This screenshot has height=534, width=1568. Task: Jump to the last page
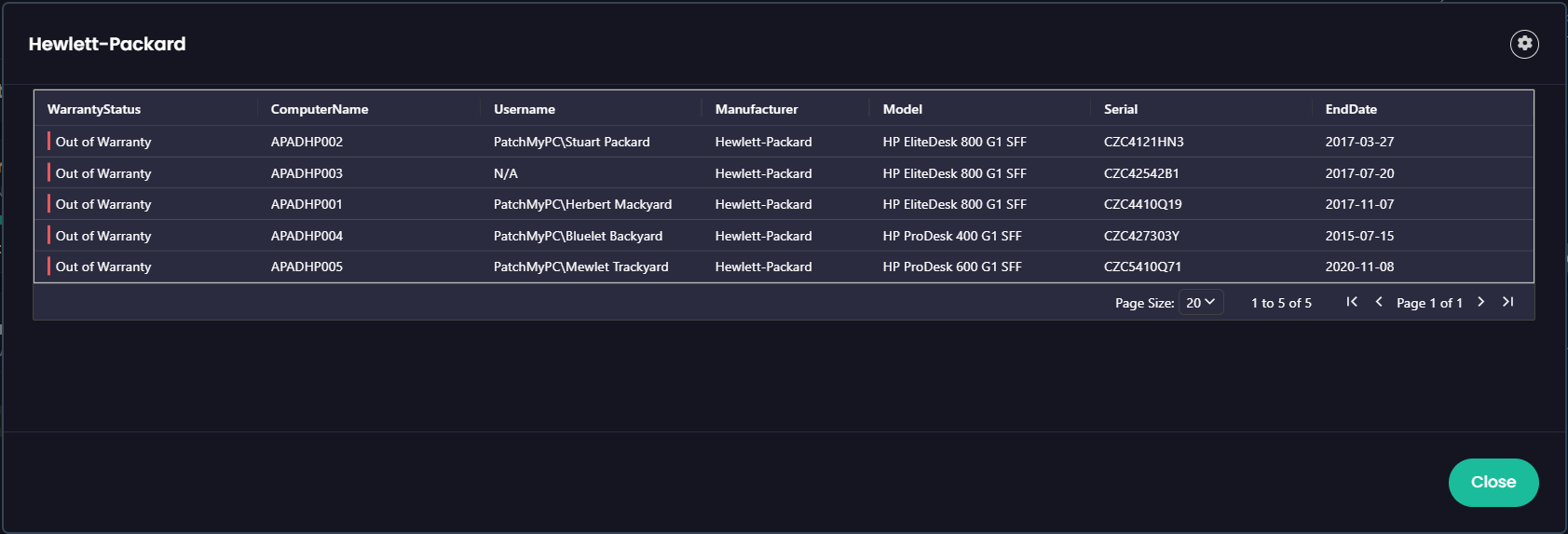[x=1508, y=302]
